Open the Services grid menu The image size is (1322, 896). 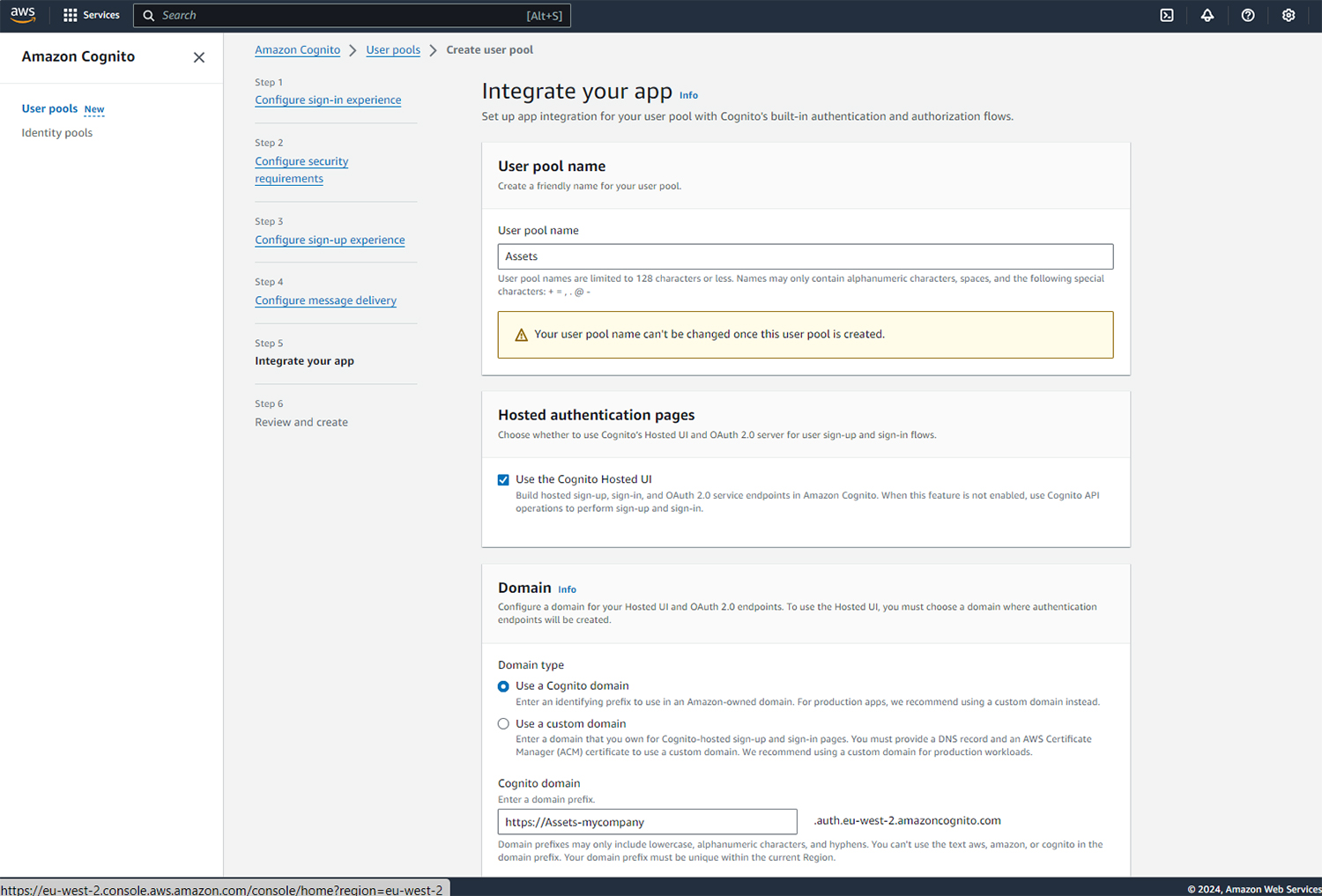pos(92,15)
